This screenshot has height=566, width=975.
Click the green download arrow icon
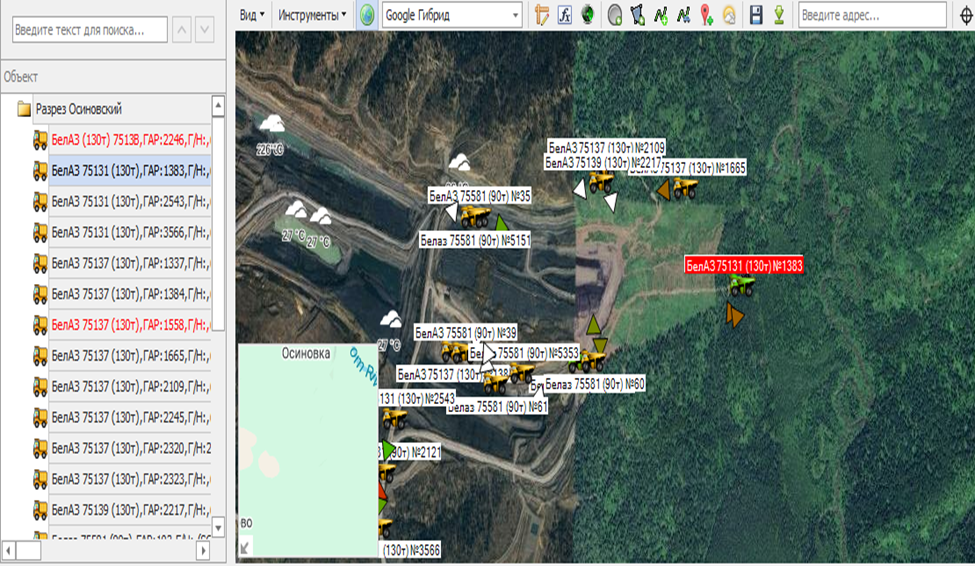(x=778, y=15)
